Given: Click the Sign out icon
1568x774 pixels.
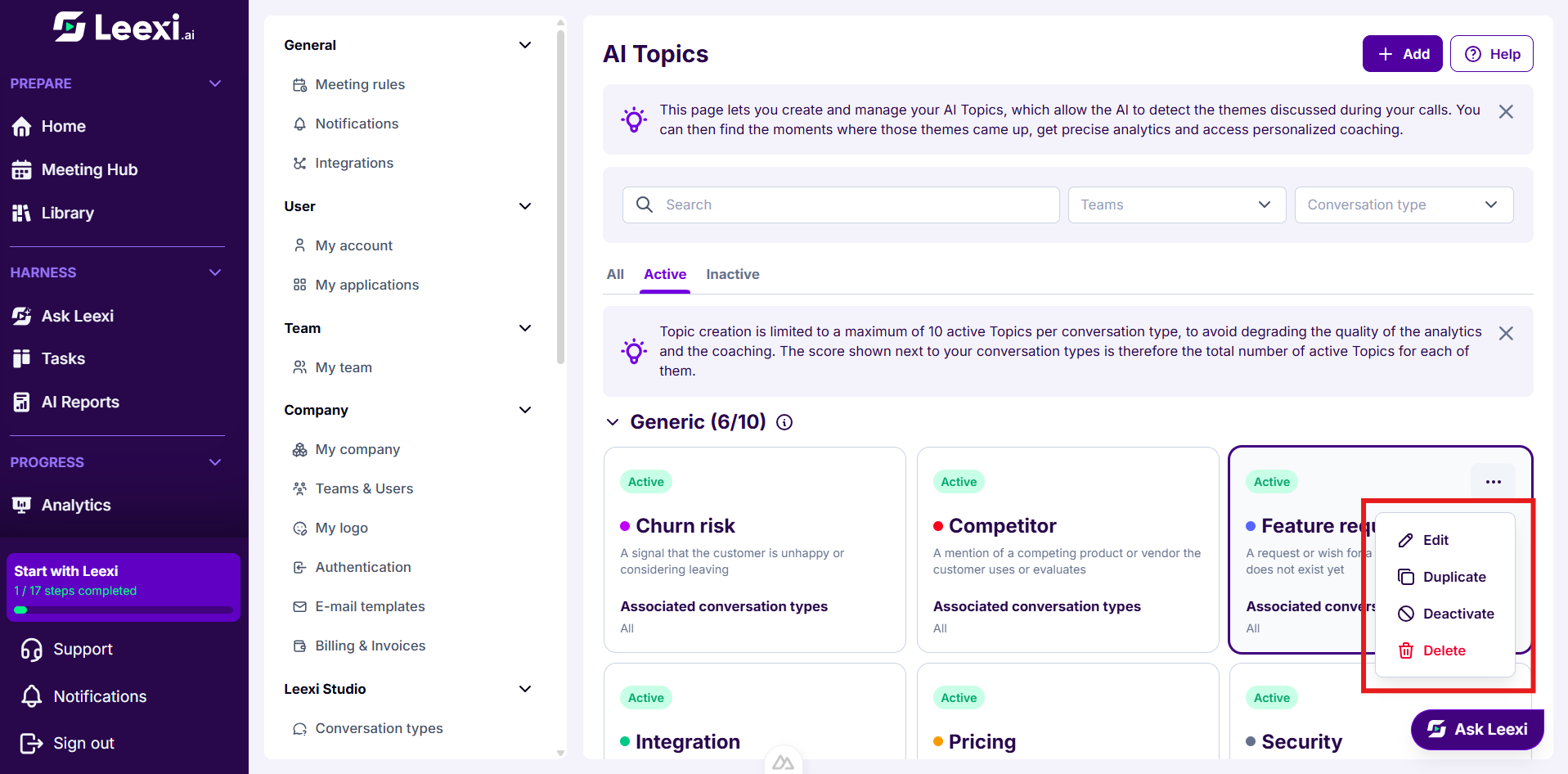Looking at the screenshot, I should (32, 743).
